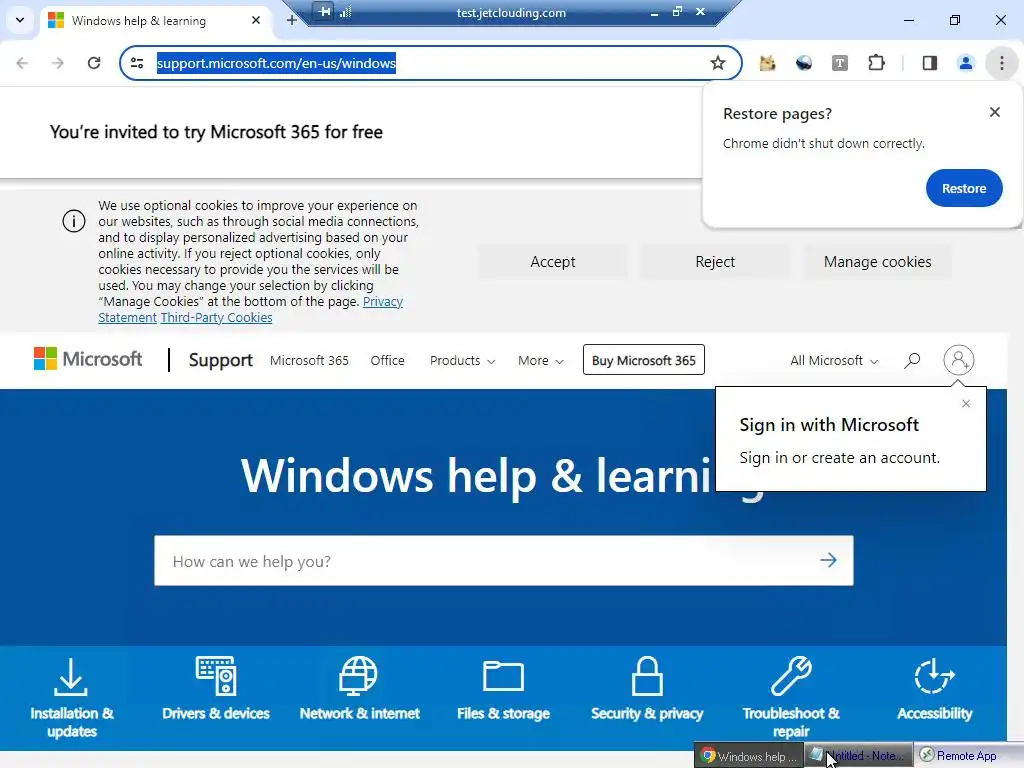Viewport: 1024px width, 768px height.
Task: Open Remote App taskbar item
Action: [x=967, y=756]
